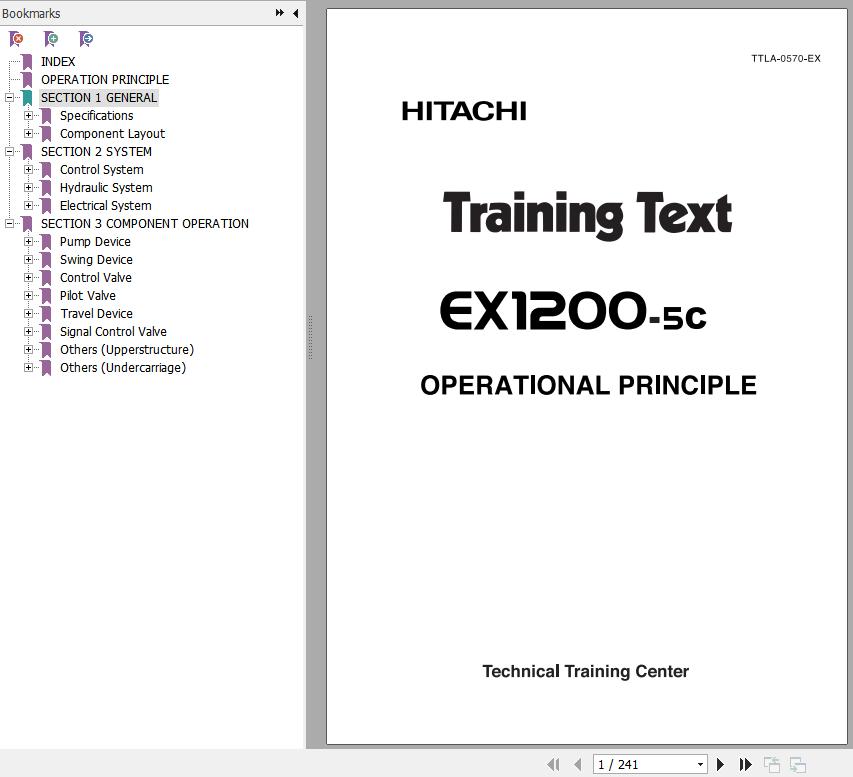Screen dimensions: 853x777
Task: Click the delete bookmark icon
Action: point(16,39)
